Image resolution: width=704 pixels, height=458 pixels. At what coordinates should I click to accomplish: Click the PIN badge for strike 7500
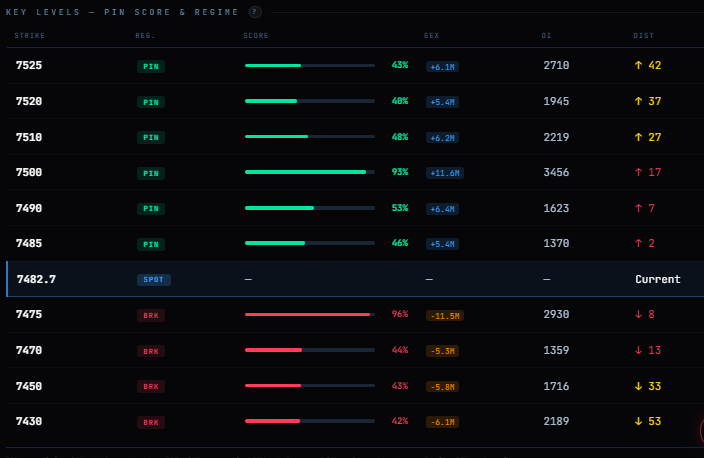[151, 173]
